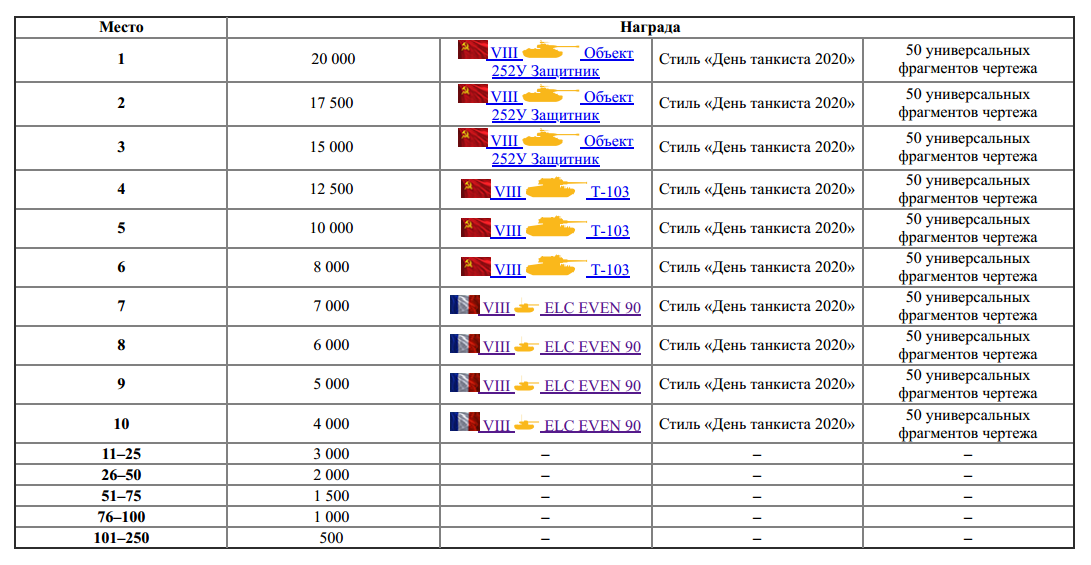Viewport: 1091px width, 565px height.
Task: Select the 12 500 reward cell
Action: (333, 189)
